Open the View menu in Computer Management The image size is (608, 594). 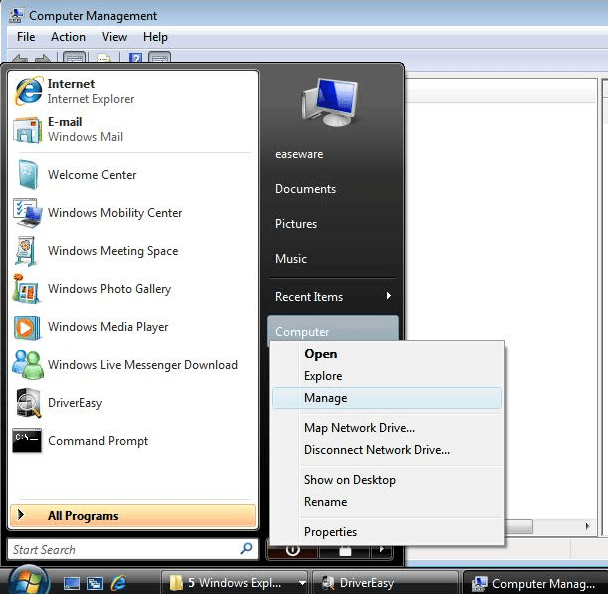click(x=114, y=37)
